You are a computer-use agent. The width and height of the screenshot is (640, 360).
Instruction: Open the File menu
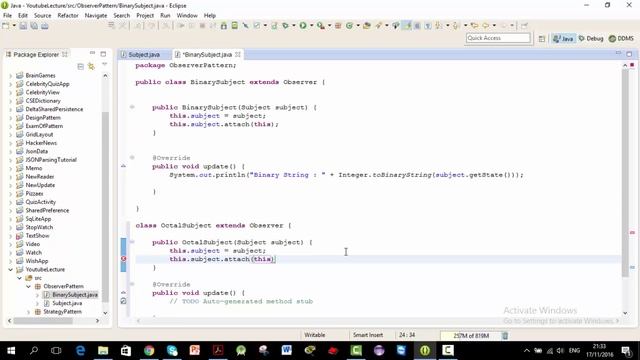[x=7, y=16]
